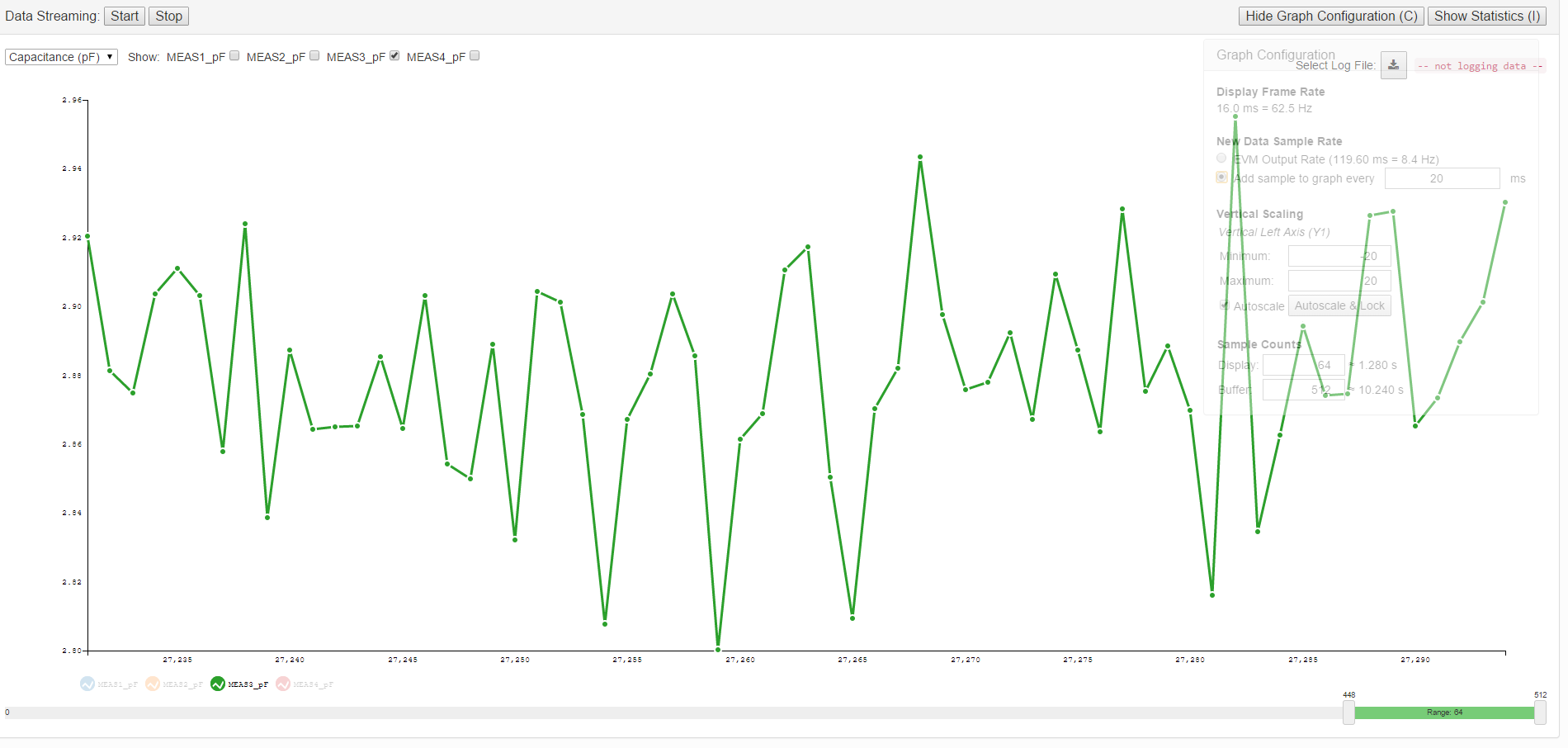Click Show Statistics (I) button

(1487, 16)
